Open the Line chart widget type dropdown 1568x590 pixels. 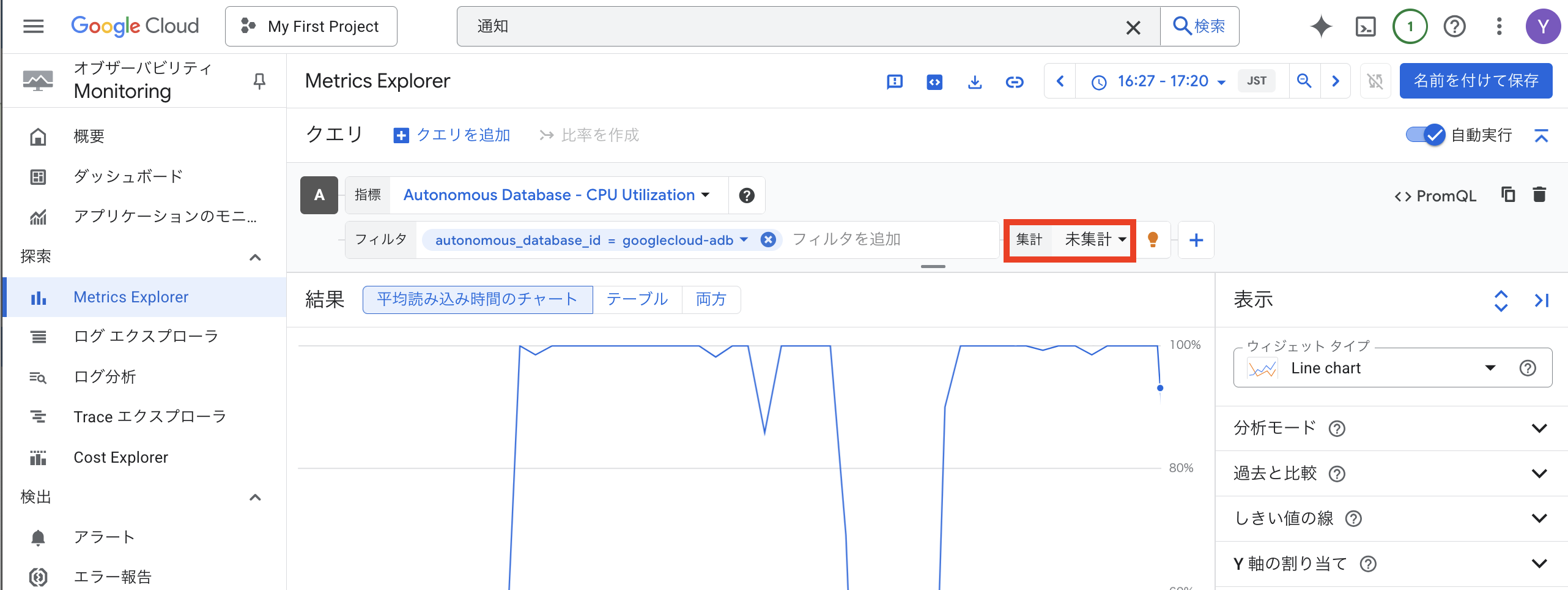1490,367
